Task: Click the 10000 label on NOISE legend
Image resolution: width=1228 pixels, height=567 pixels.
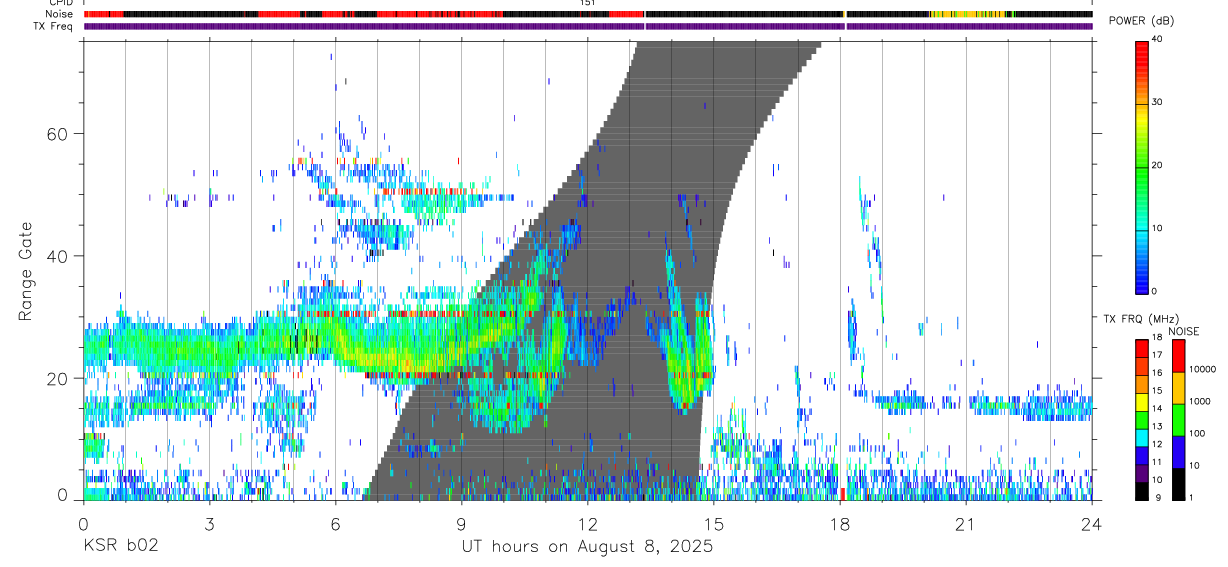Action: tap(1201, 369)
